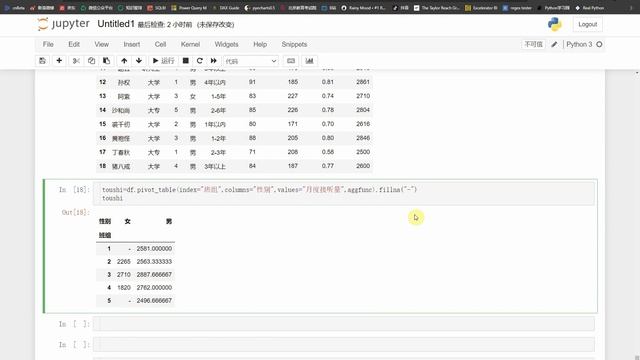
Task: Click value 2861 in dataframe row 12
Action: click(x=363, y=82)
